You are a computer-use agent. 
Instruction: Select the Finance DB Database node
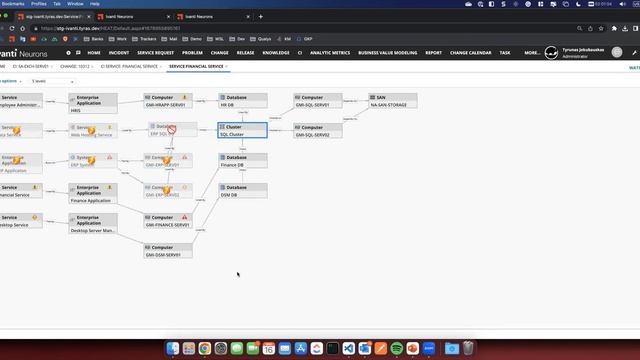(243, 161)
